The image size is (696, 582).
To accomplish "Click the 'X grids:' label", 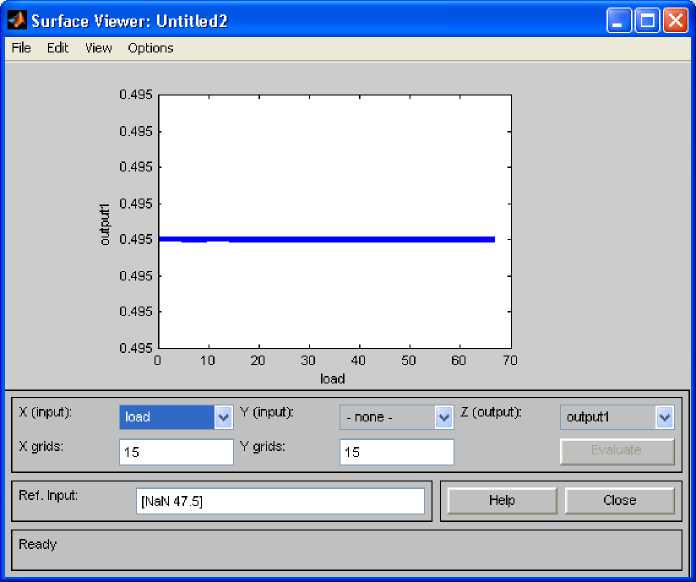I will click(x=41, y=446).
